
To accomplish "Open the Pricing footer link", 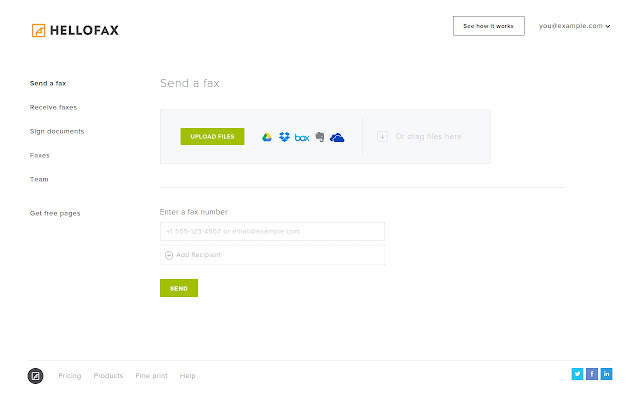I will coord(70,376).
